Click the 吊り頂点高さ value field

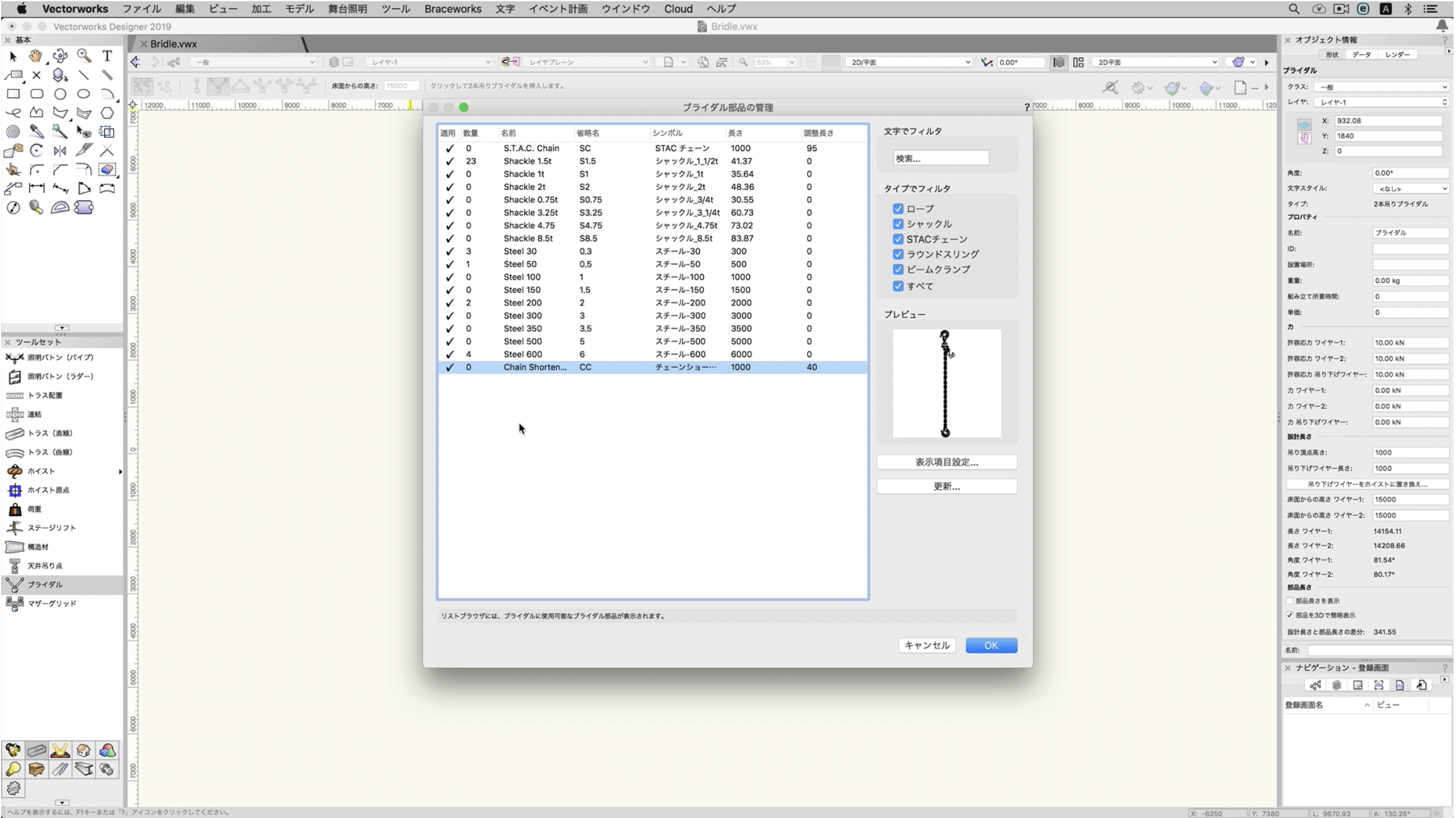tap(1410, 452)
